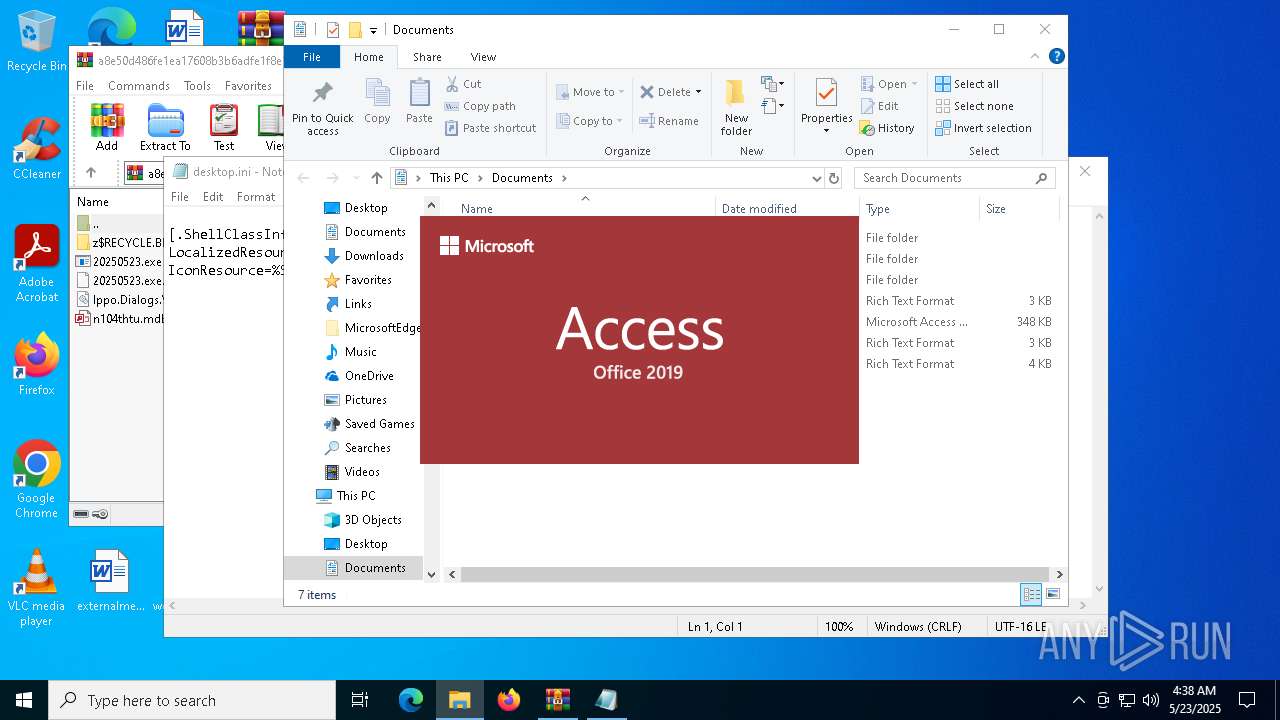The height and width of the screenshot is (720, 1280).
Task: Open Explorer Help question icon
Action: pyautogui.click(x=1056, y=56)
